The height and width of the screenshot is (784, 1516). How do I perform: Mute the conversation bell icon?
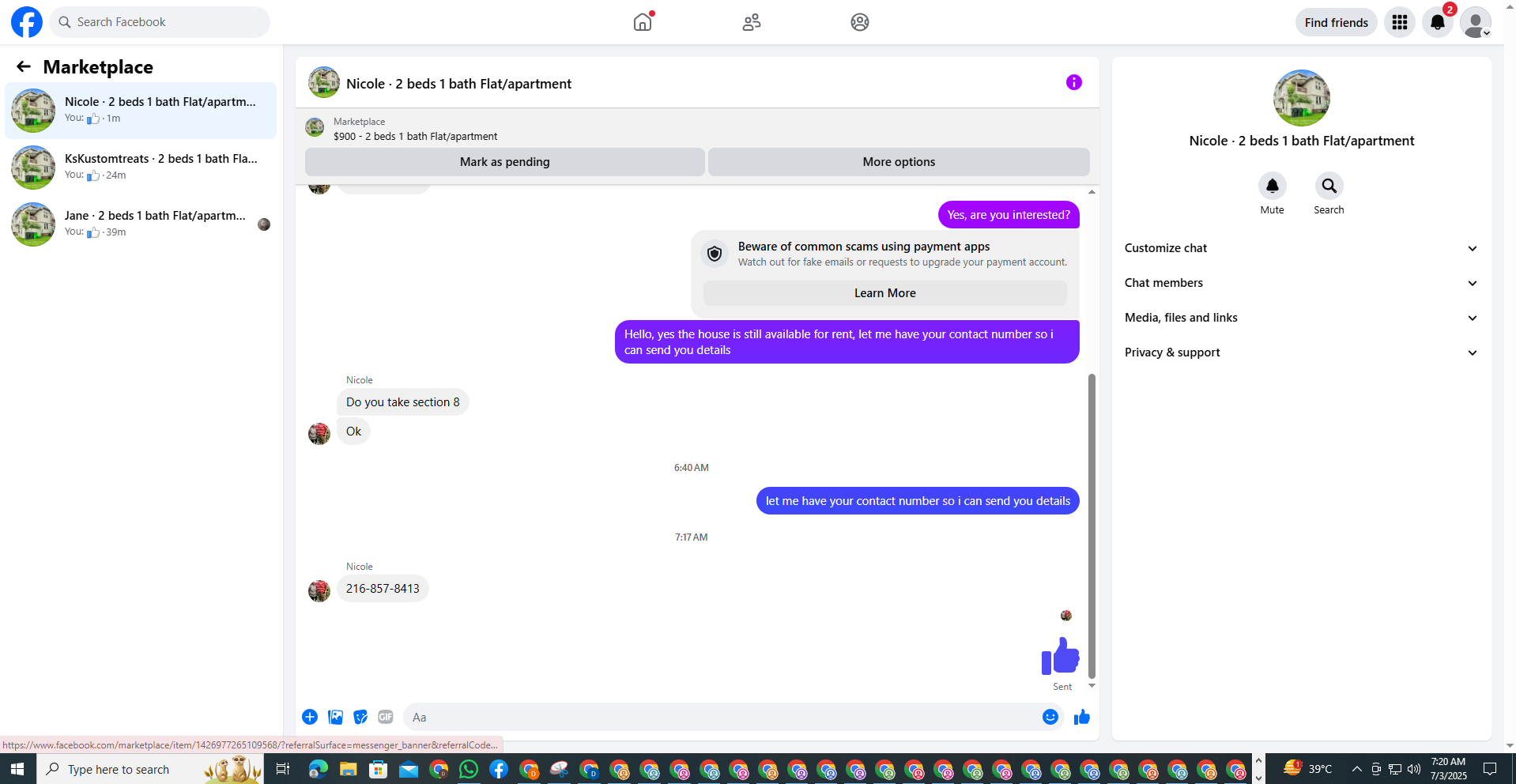(x=1273, y=186)
